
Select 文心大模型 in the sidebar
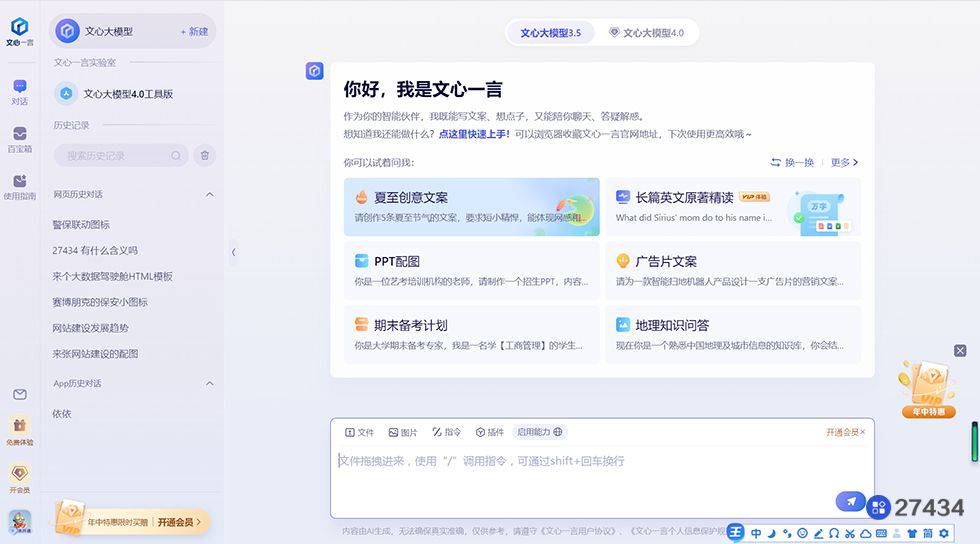coord(109,31)
